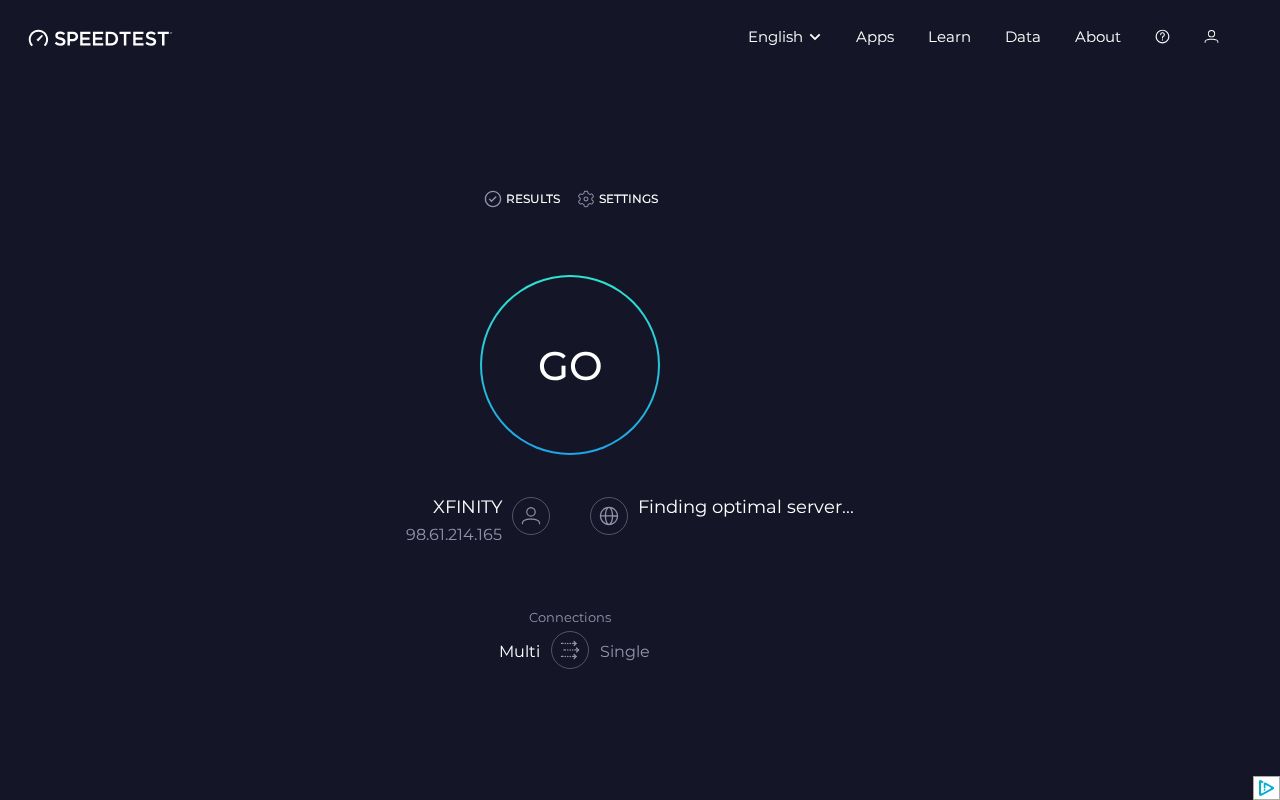Select Multi connection mode

pos(519,651)
